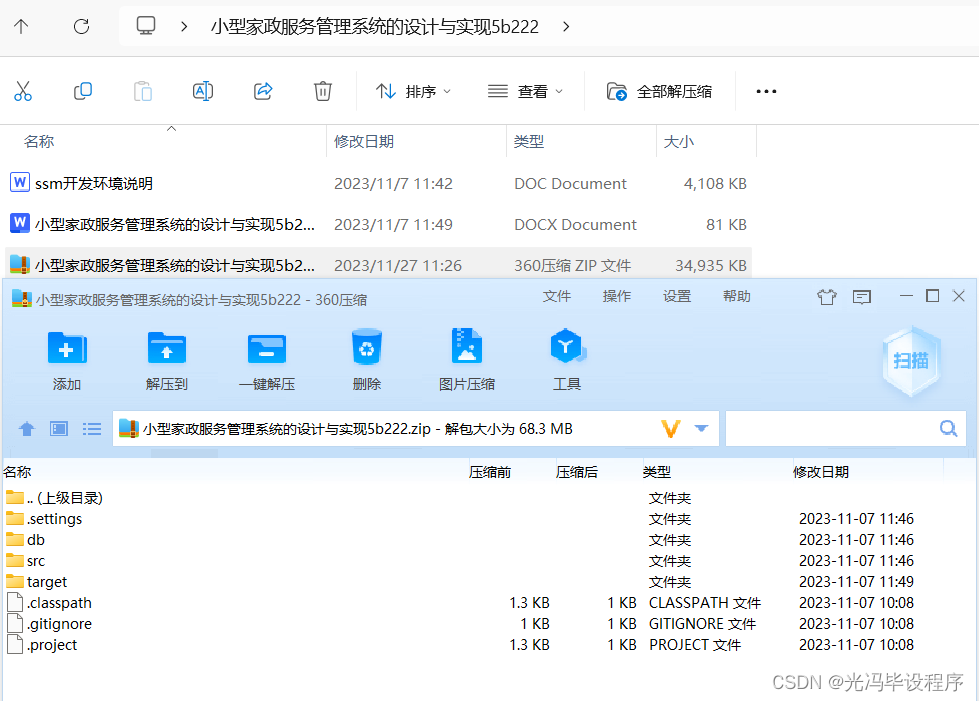Switch to large icon view in 360压缩
This screenshot has width=979, height=701.
58,428
